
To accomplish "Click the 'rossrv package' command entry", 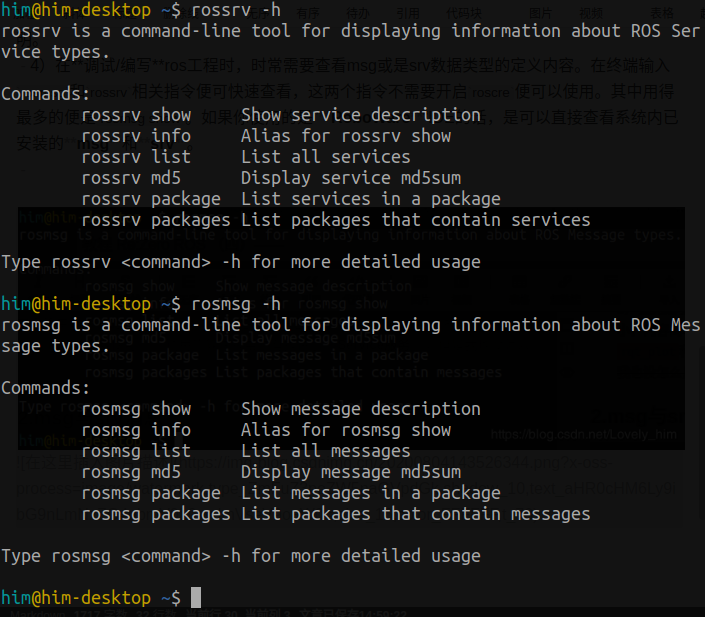I will (x=151, y=199).
